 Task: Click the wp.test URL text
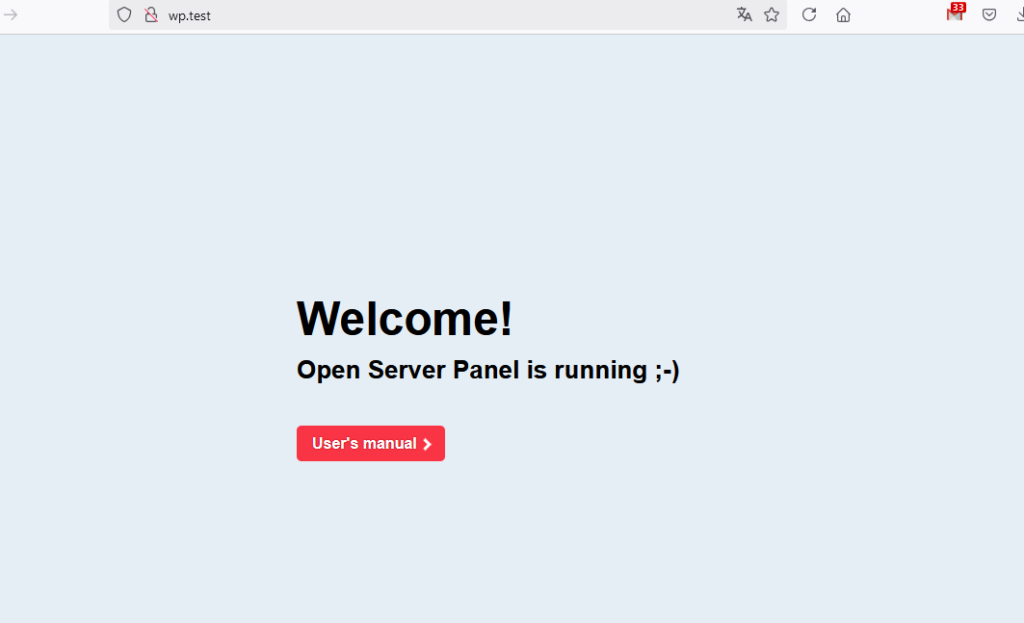coord(189,16)
